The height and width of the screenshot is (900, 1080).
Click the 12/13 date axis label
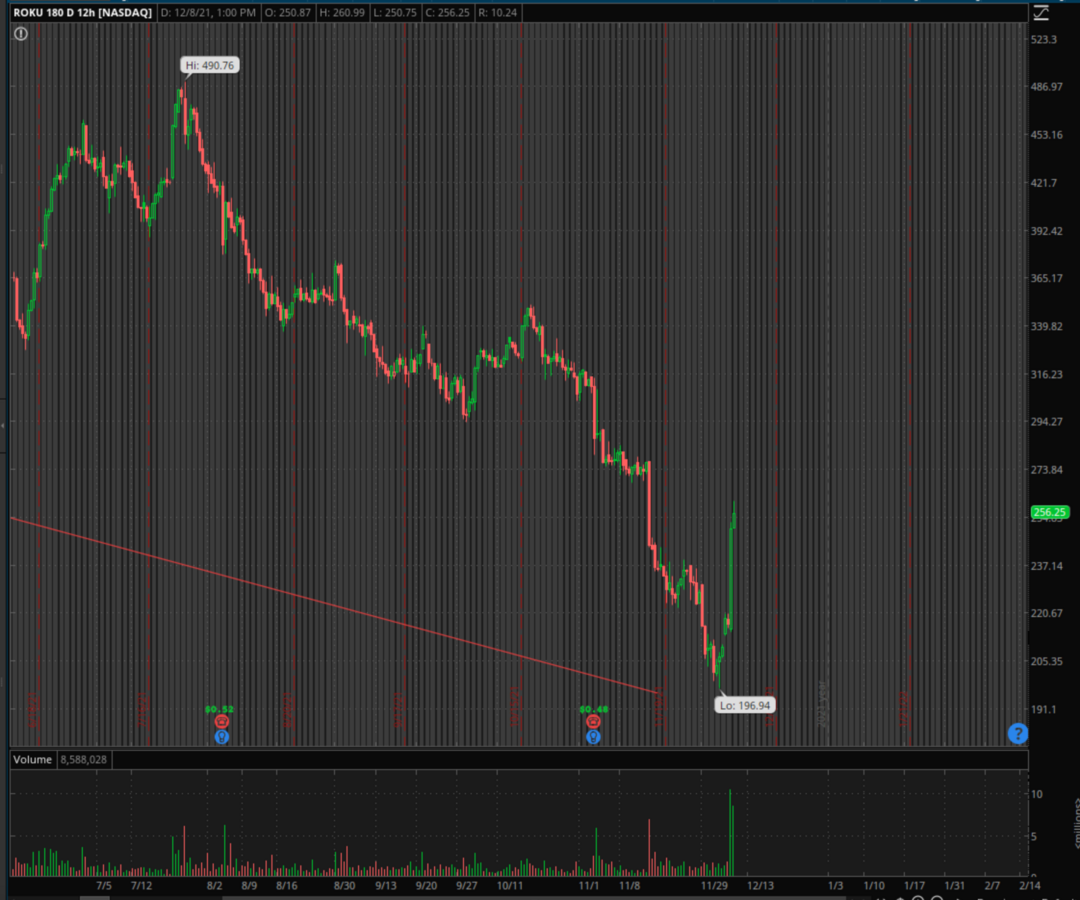(760, 886)
